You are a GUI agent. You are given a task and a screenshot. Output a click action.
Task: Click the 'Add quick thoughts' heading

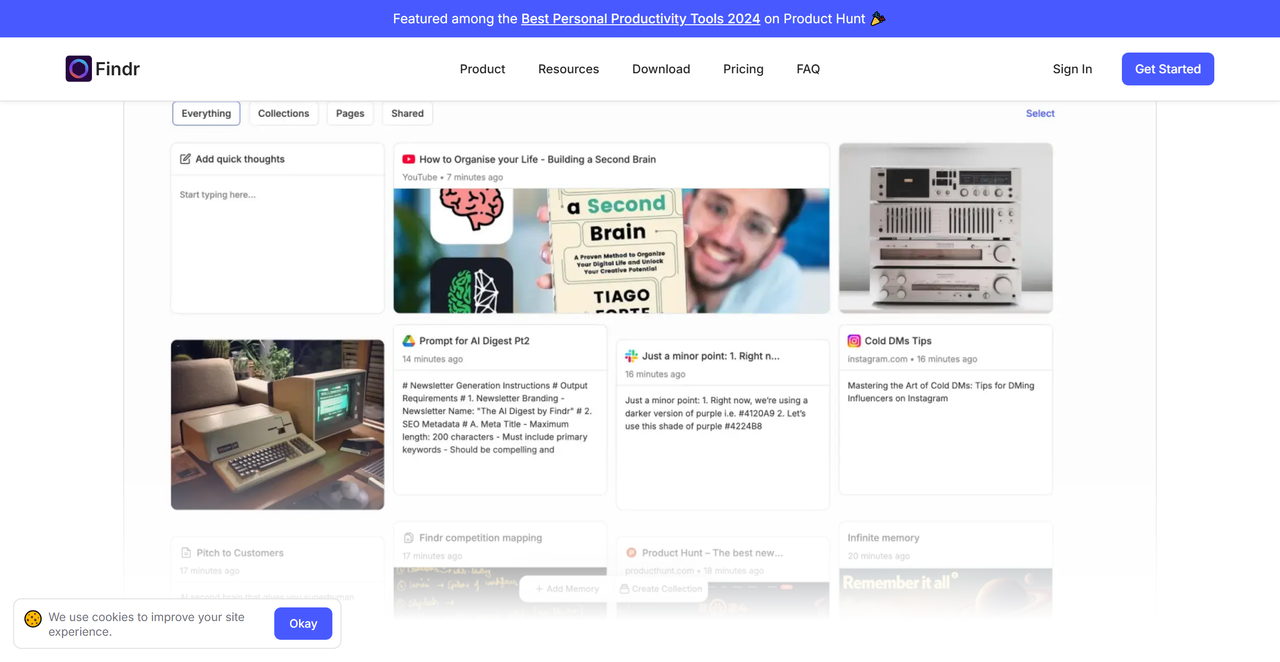coord(240,159)
